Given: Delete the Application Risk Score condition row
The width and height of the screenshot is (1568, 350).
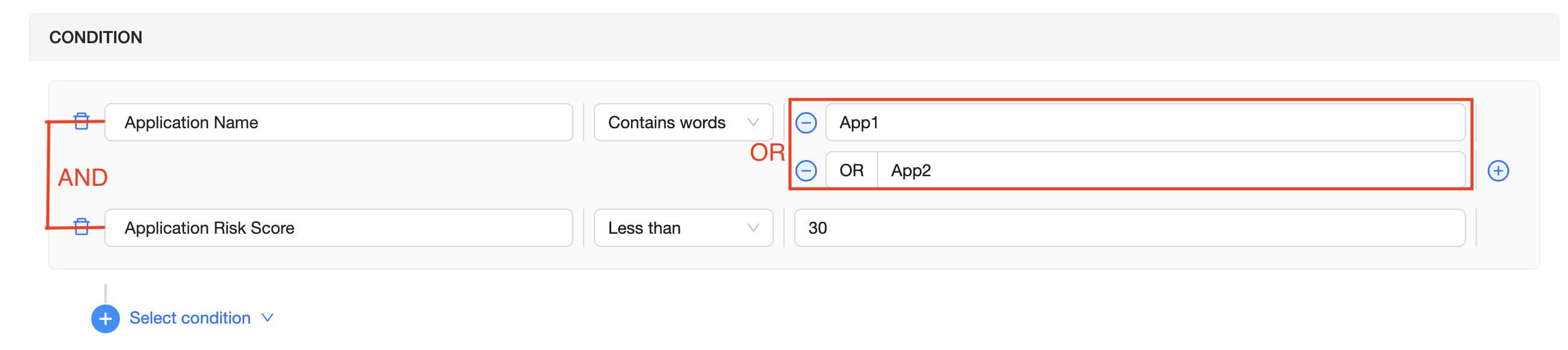Looking at the screenshot, I should pos(82,227).
